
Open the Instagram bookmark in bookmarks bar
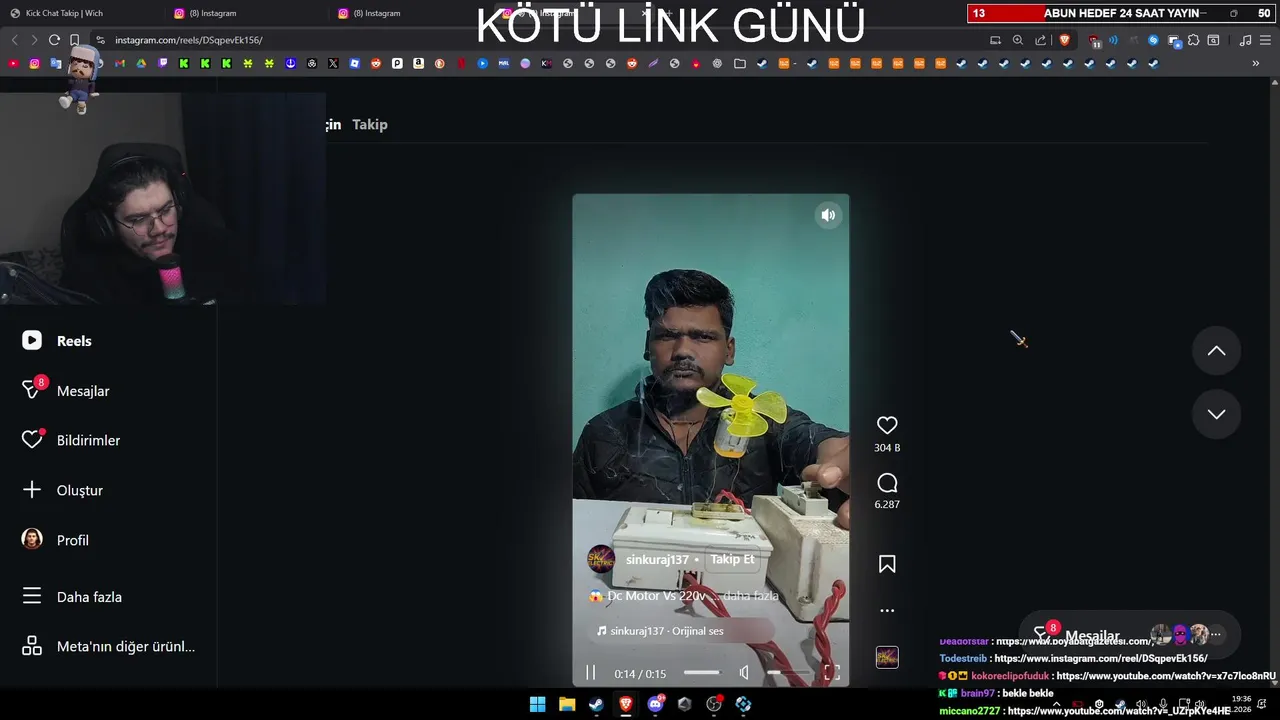[34, 63]
